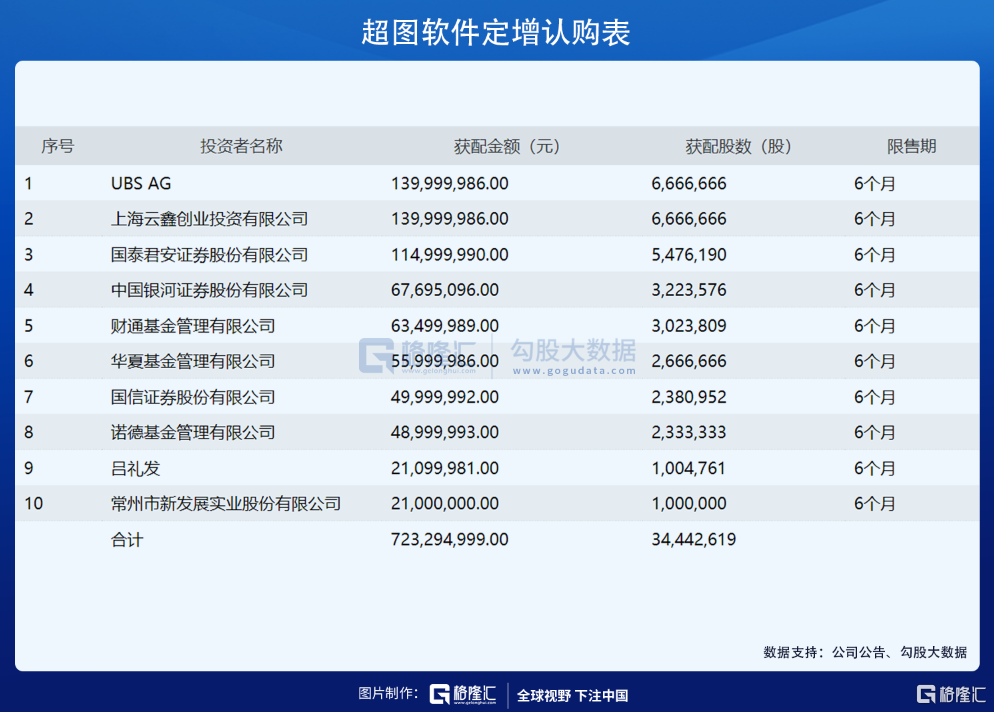This screenshot has width=994, height=712.
Task: Select the share count 2,666,666
Action: tap(689, 361)
